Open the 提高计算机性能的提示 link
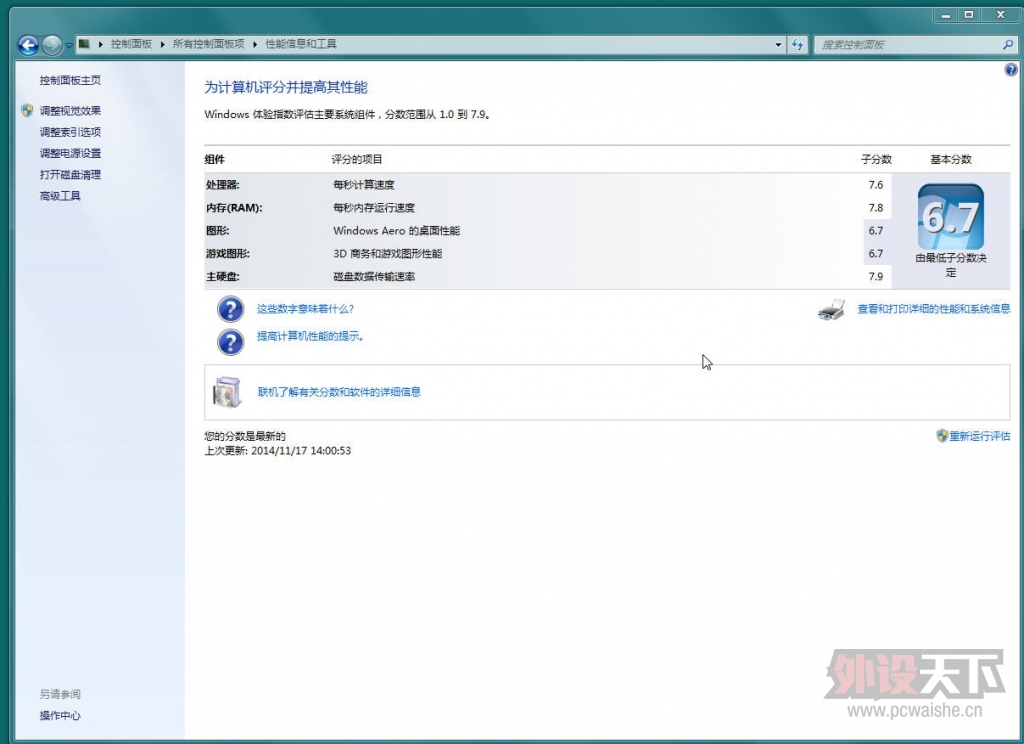 pos(310,336)
